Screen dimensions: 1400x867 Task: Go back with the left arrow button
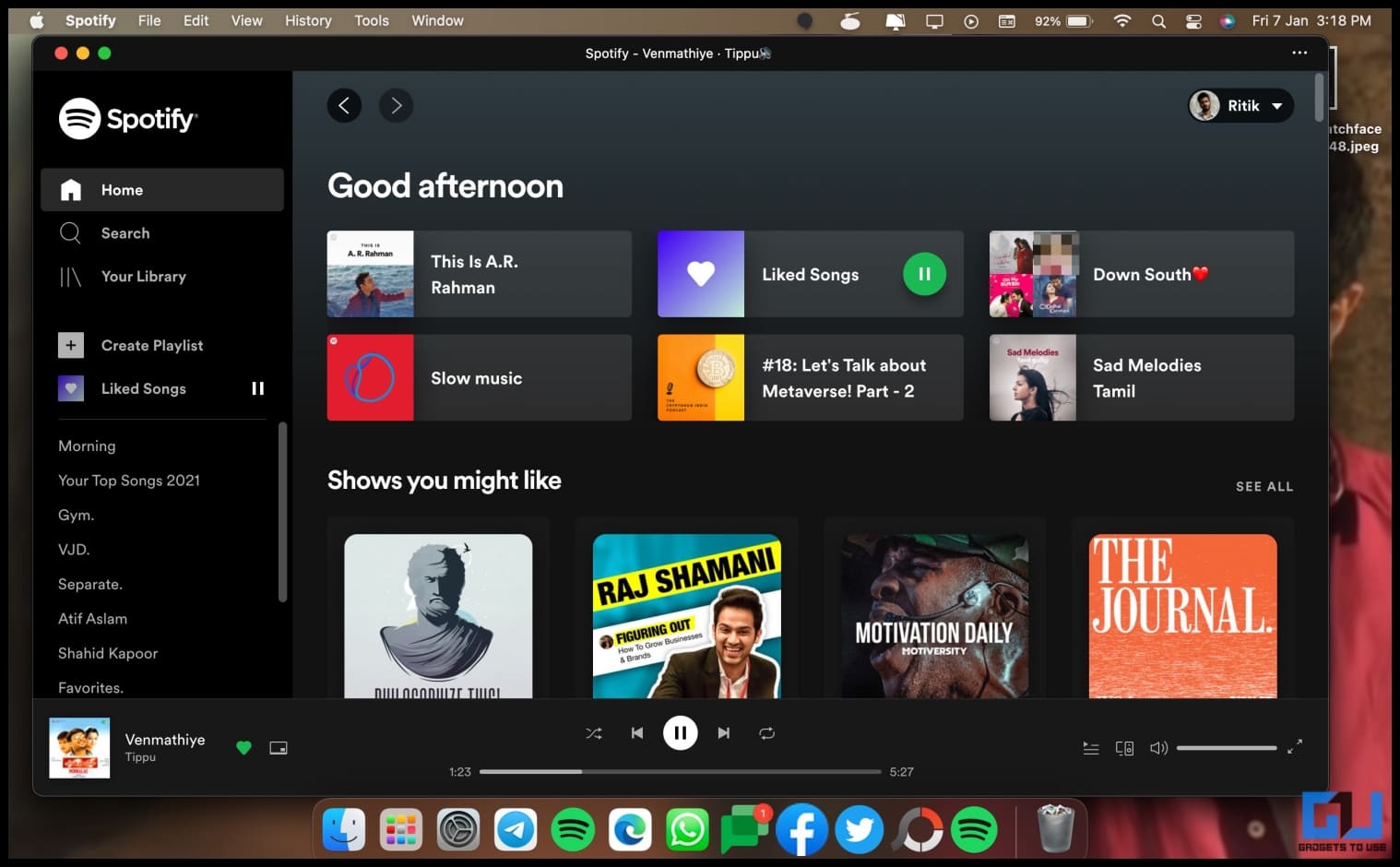click(344, 106)
